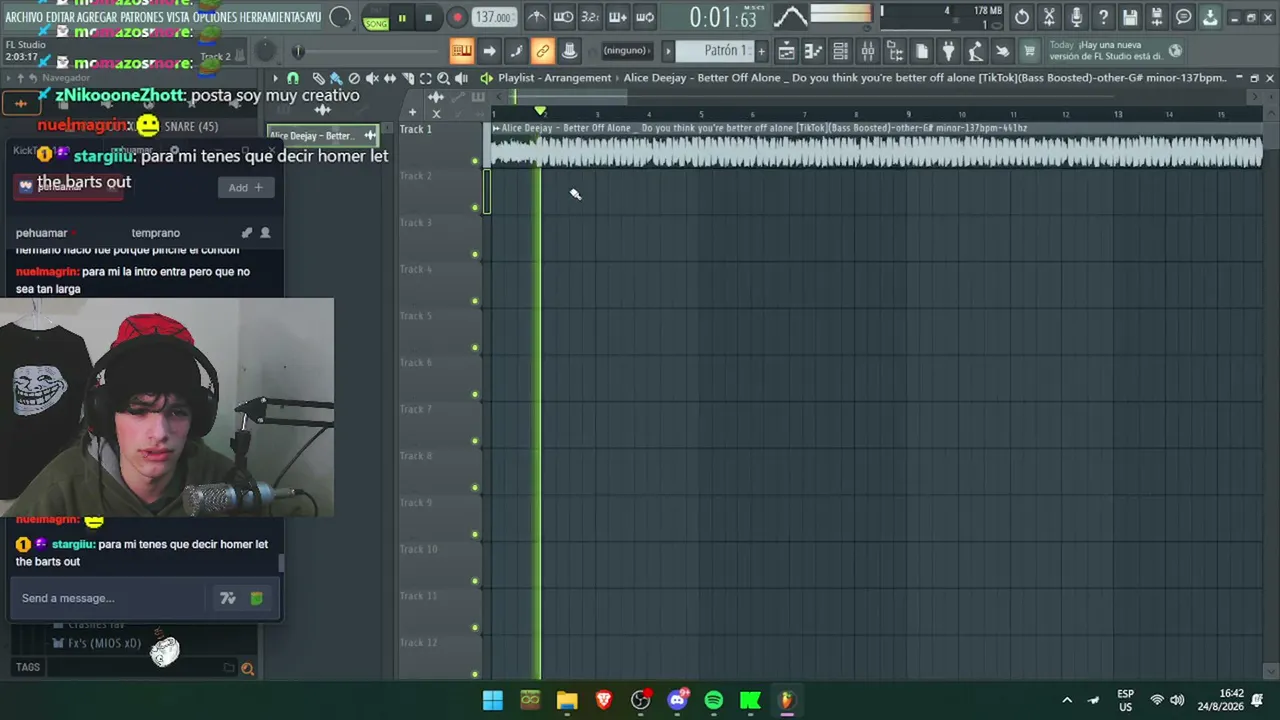Toggle the typing keyboard to piano icon
Image resolution: width=1280 pixels, height=720 pixels.
[x=461, y=51]
